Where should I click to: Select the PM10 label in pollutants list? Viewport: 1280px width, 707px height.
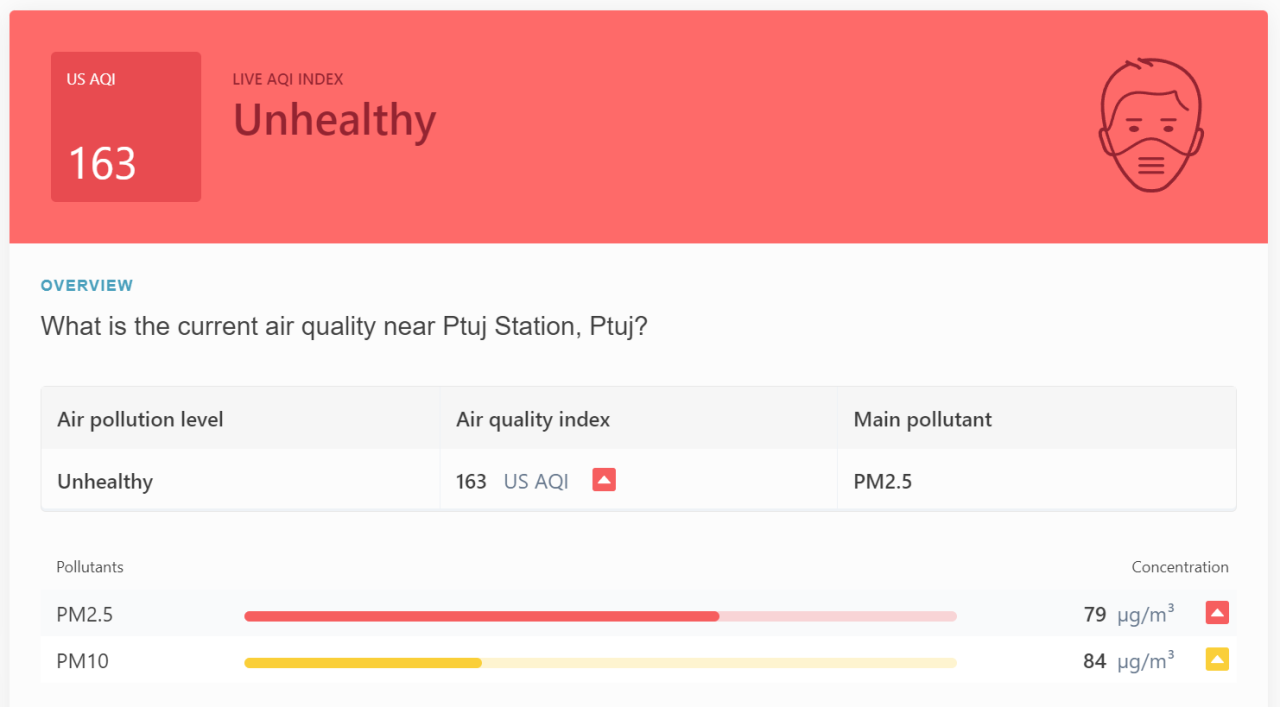pyautogui.click(x=82, y=661)
